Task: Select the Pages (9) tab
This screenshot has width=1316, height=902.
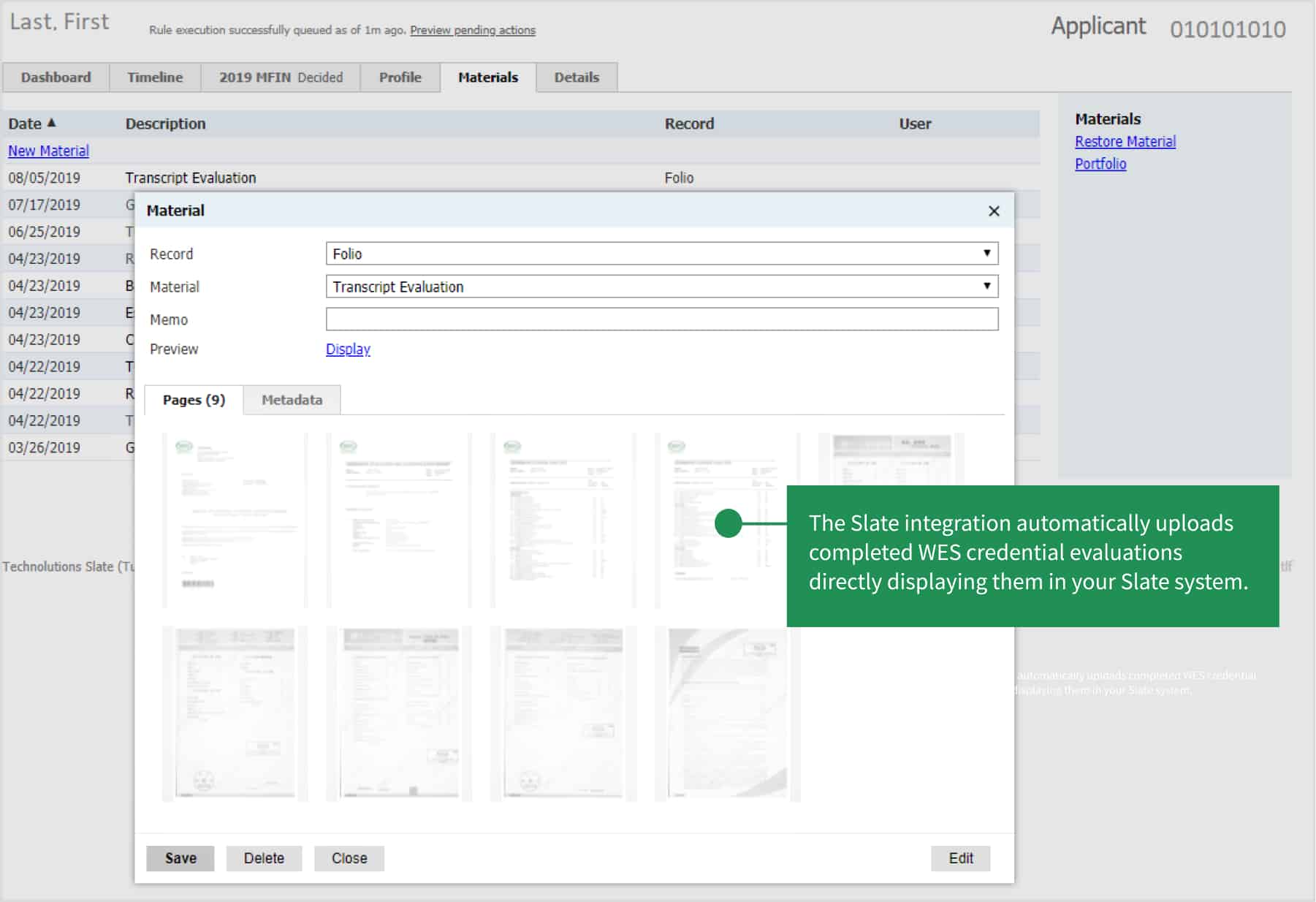Action: pos(194,400)
